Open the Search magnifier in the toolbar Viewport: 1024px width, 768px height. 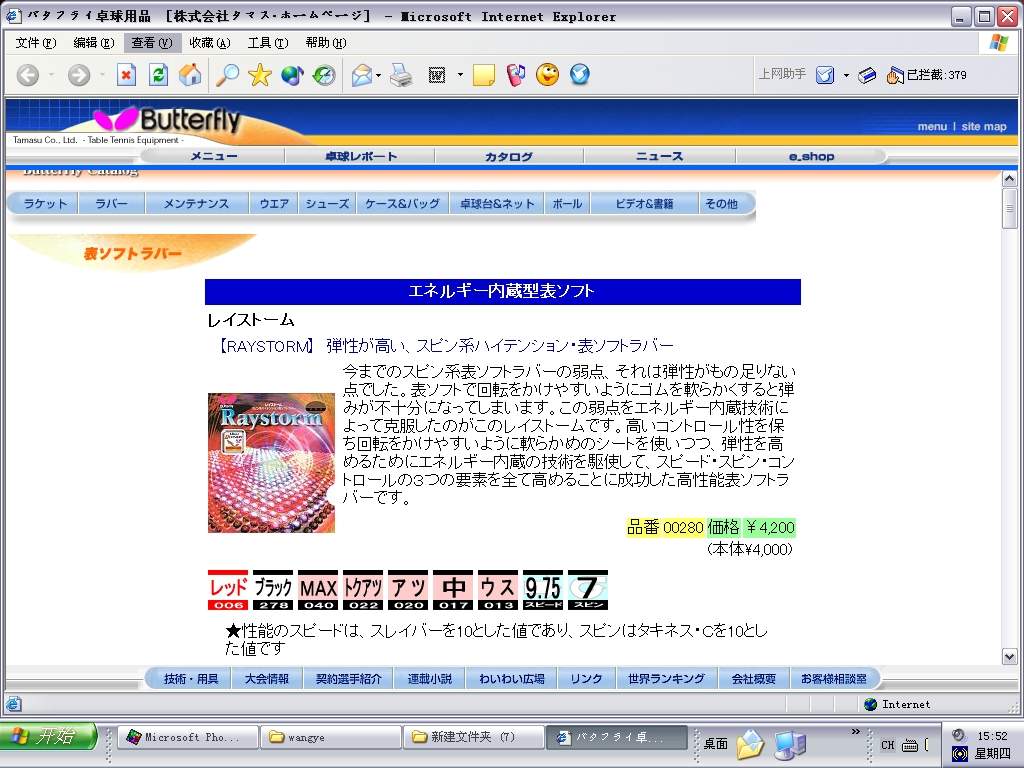point(227,75)
